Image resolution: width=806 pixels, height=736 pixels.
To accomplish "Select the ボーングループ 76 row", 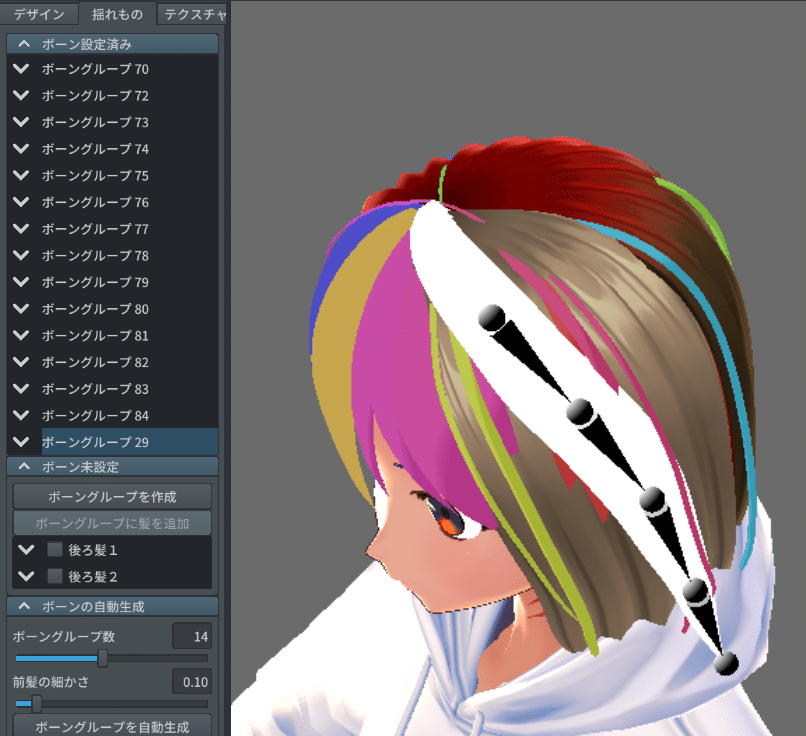I will [x=130, y=203].
